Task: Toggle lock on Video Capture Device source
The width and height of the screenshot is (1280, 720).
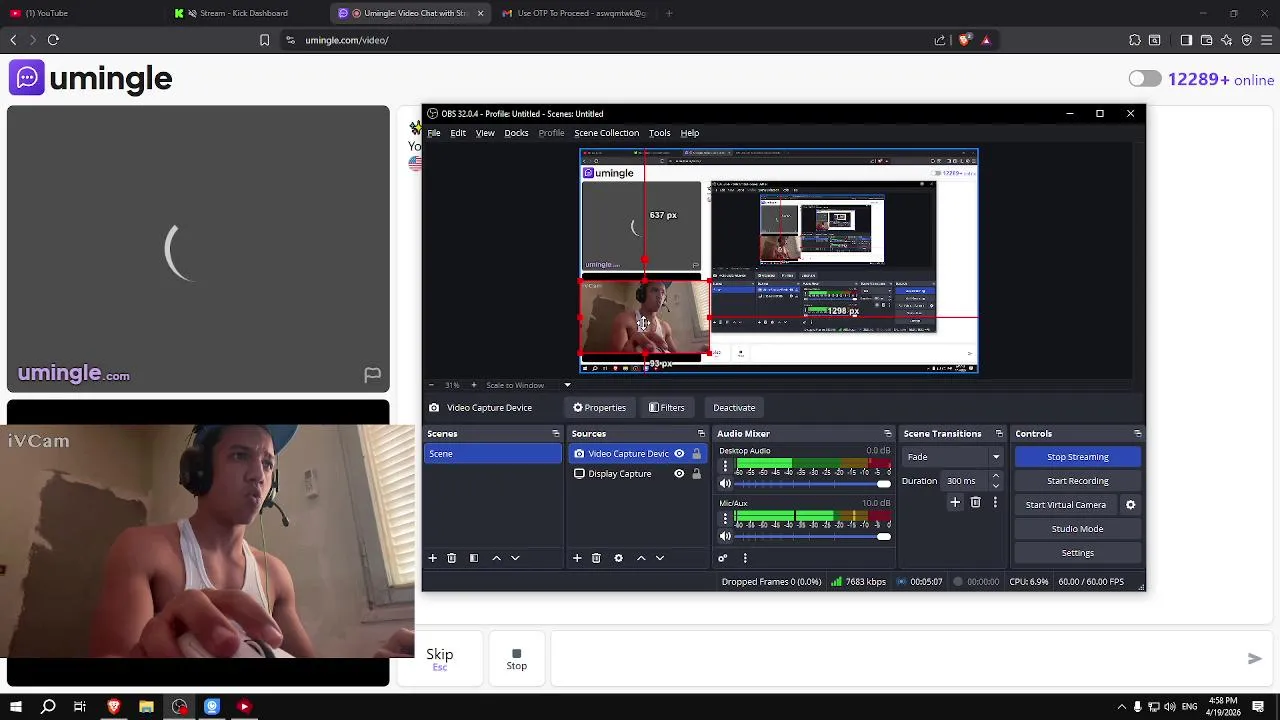Action: pos(696,454)
